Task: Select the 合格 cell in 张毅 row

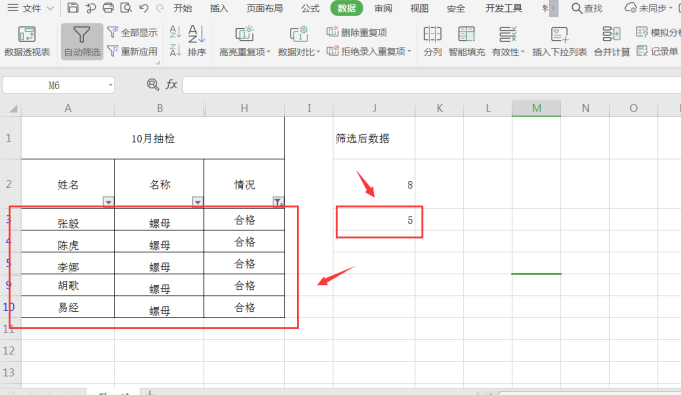Action: click(244, 220)
